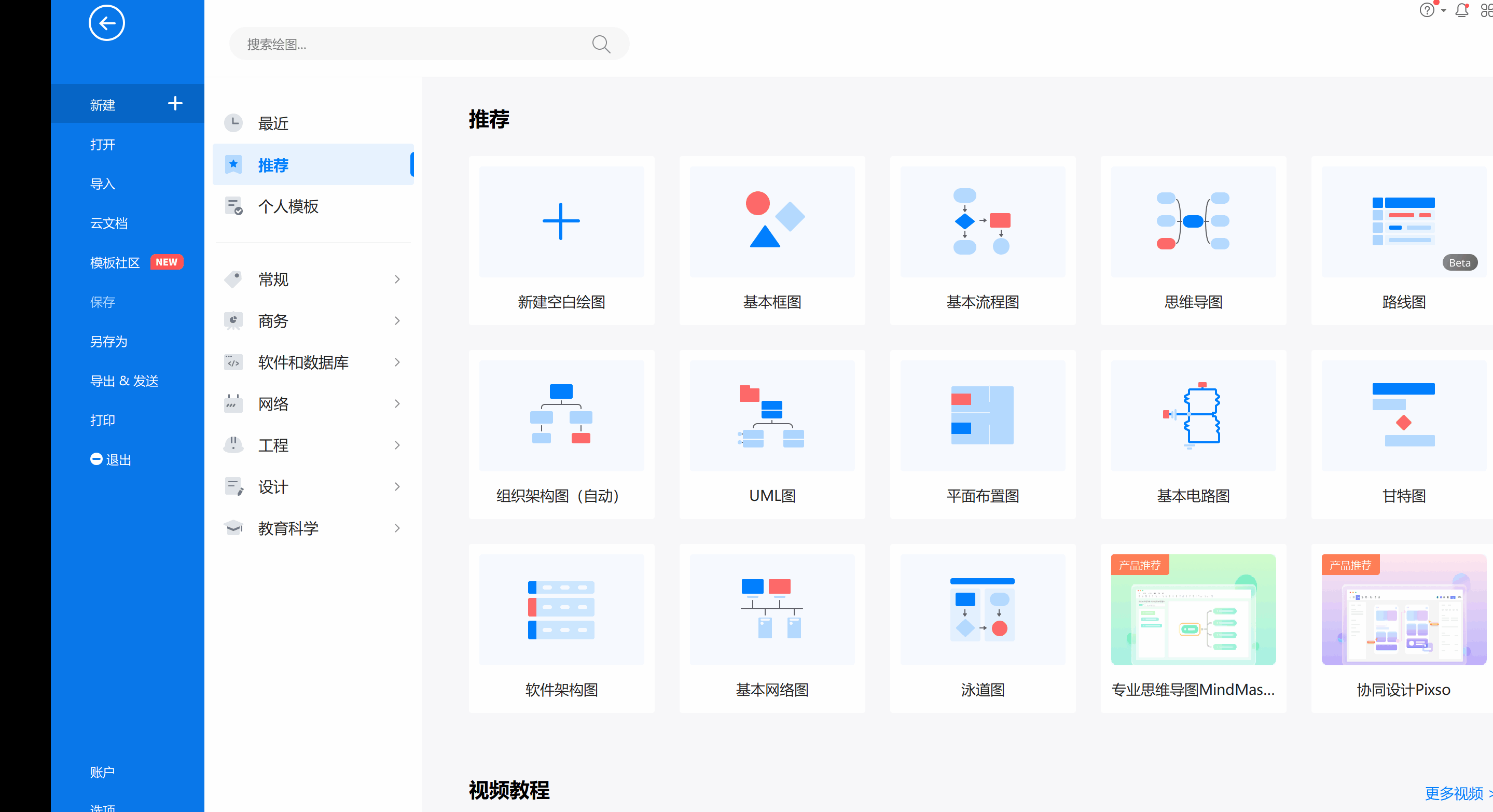Open the UML图 template

point(772,435)
